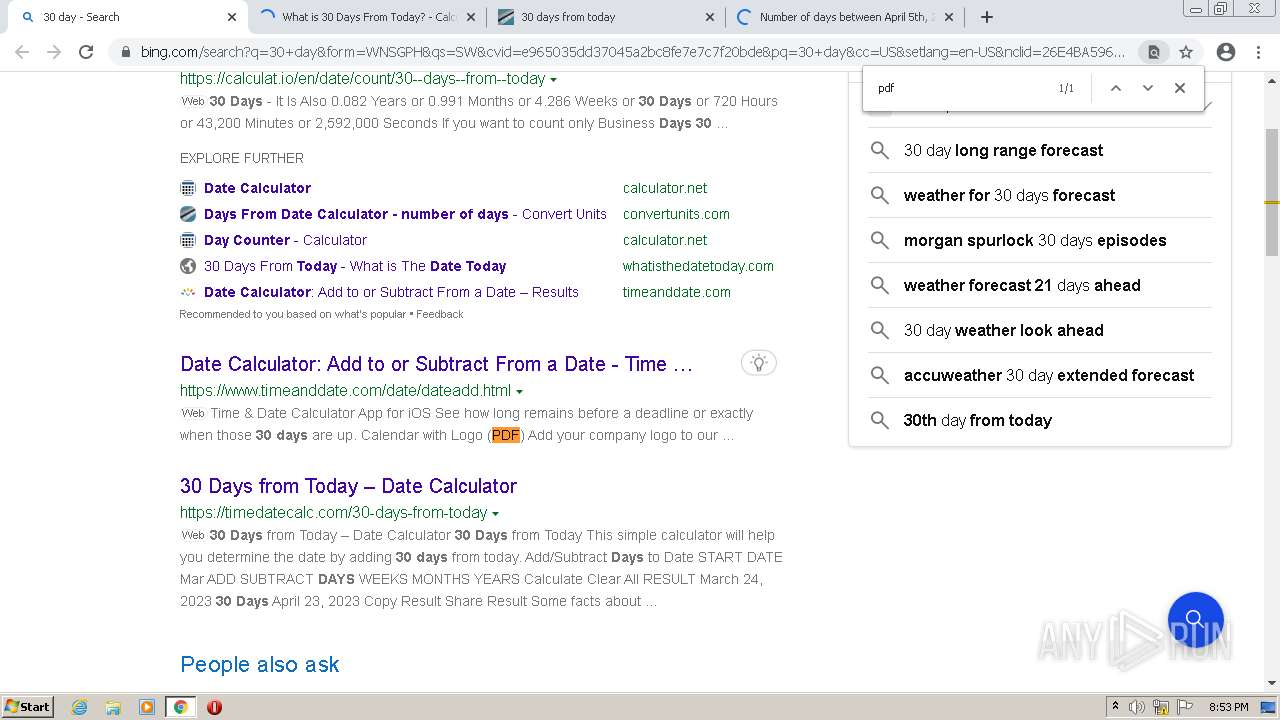Open 'Date Calculator: Add to or Subtract From a Date – Results'

pyautogui.click(x=391, y=292)
